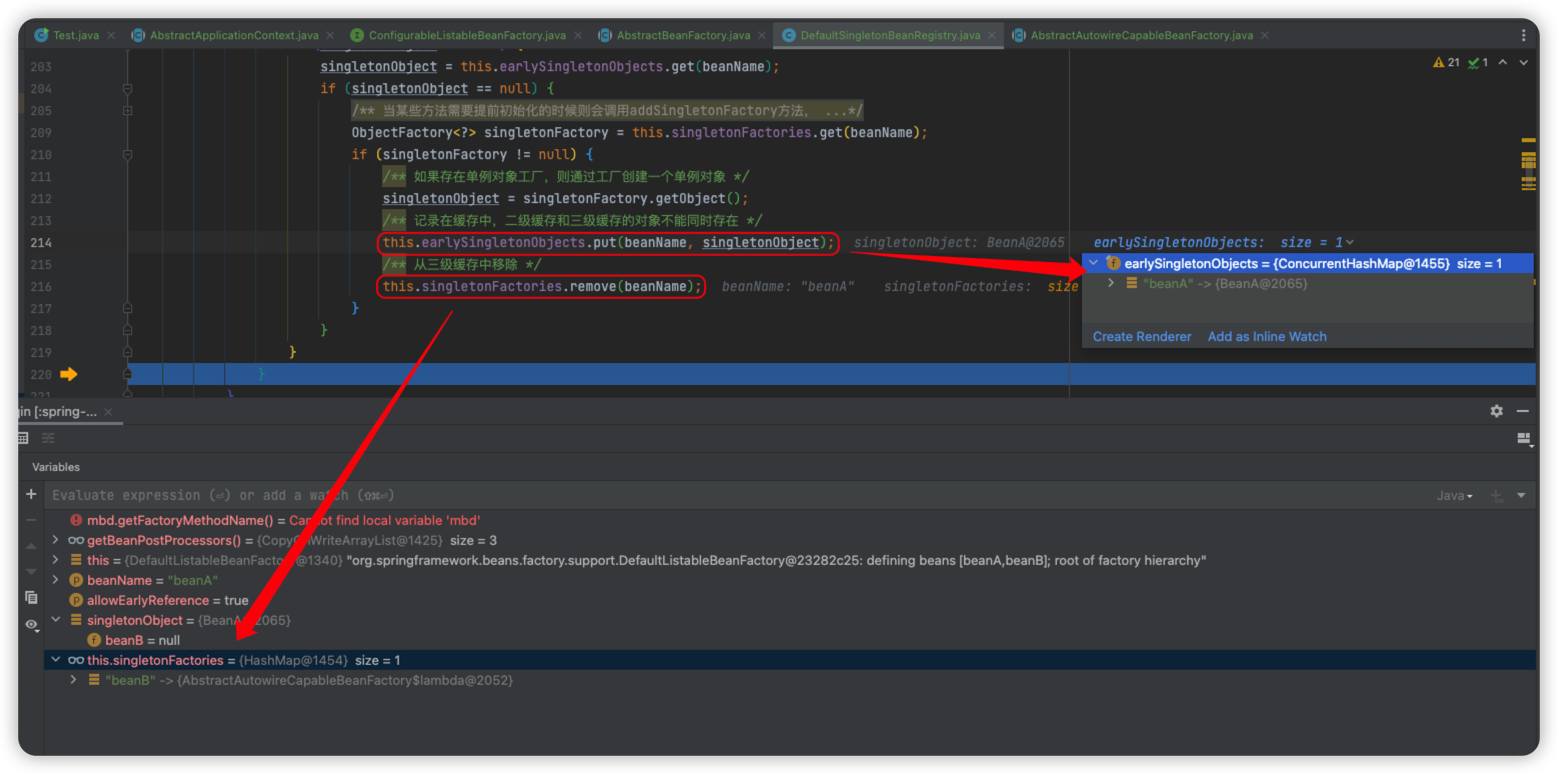Click the Variables panel header

tap(56, 467)
